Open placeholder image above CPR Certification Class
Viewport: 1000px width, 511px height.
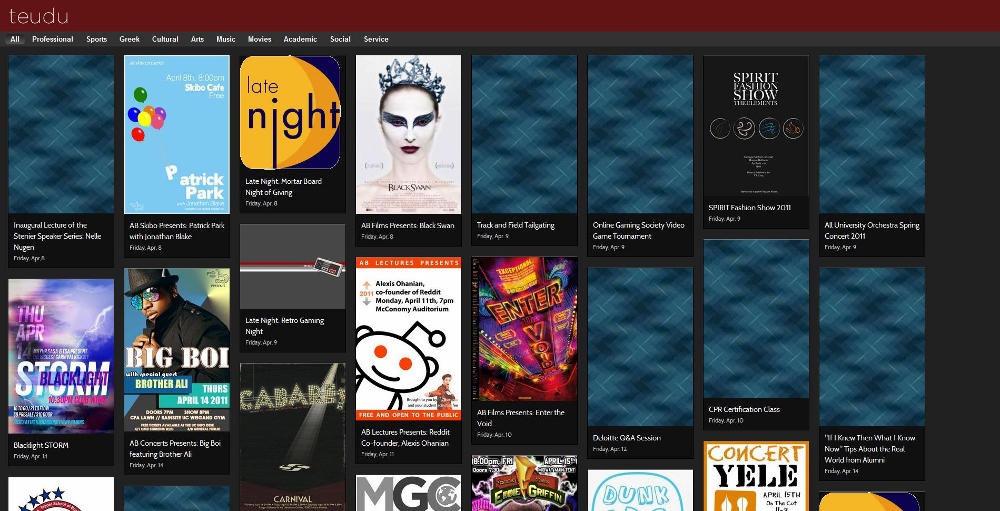point(756,319)
